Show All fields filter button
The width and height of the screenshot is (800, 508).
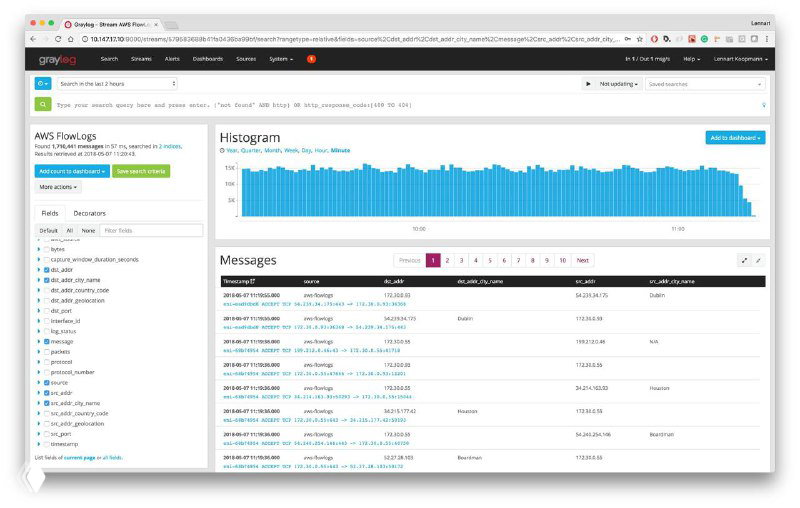(70, 231)
